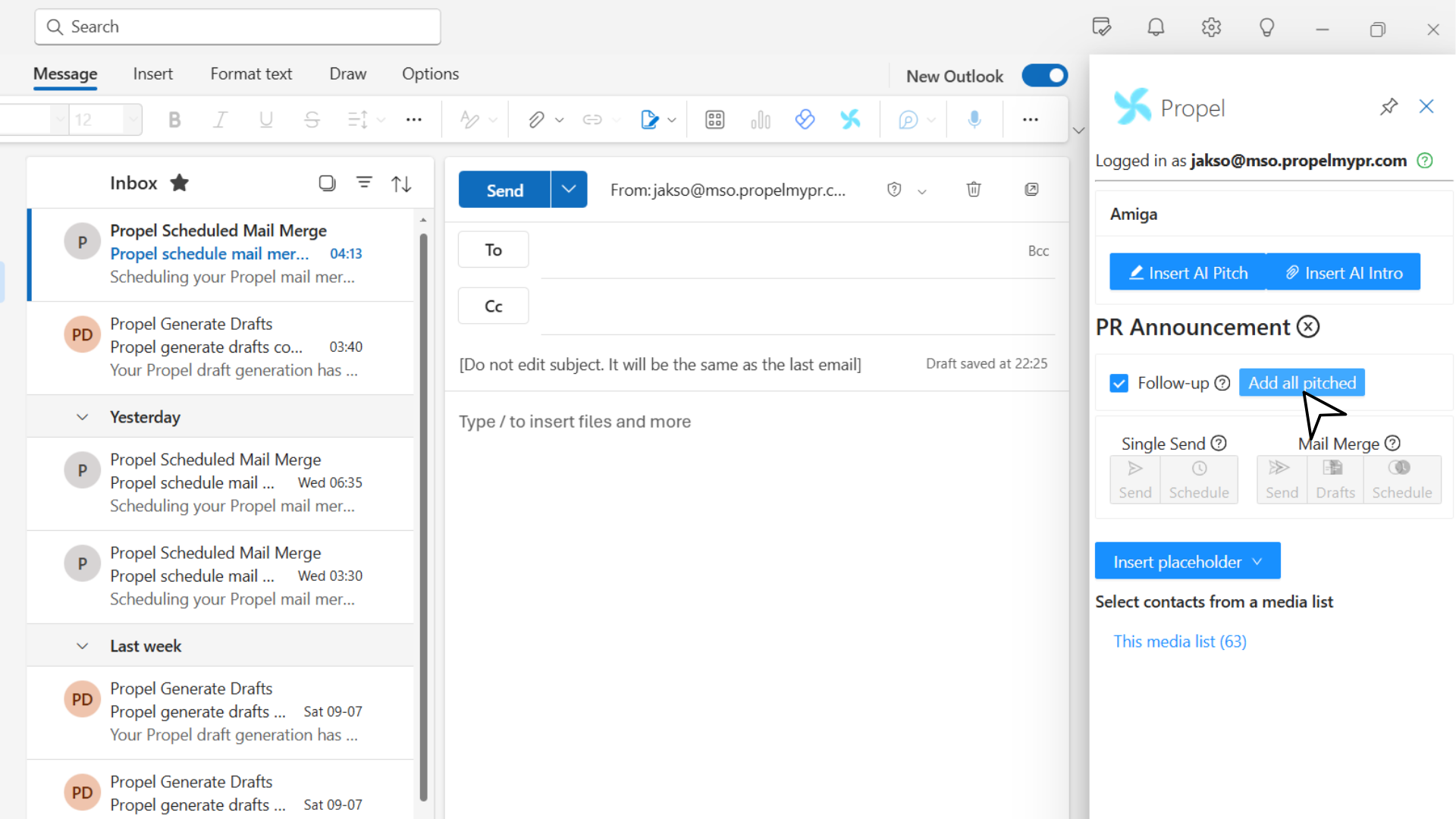The image size is (1456, 819).
Task: Open the sensitivity shield dropdown arrow
Action: [x=921, y=191]
